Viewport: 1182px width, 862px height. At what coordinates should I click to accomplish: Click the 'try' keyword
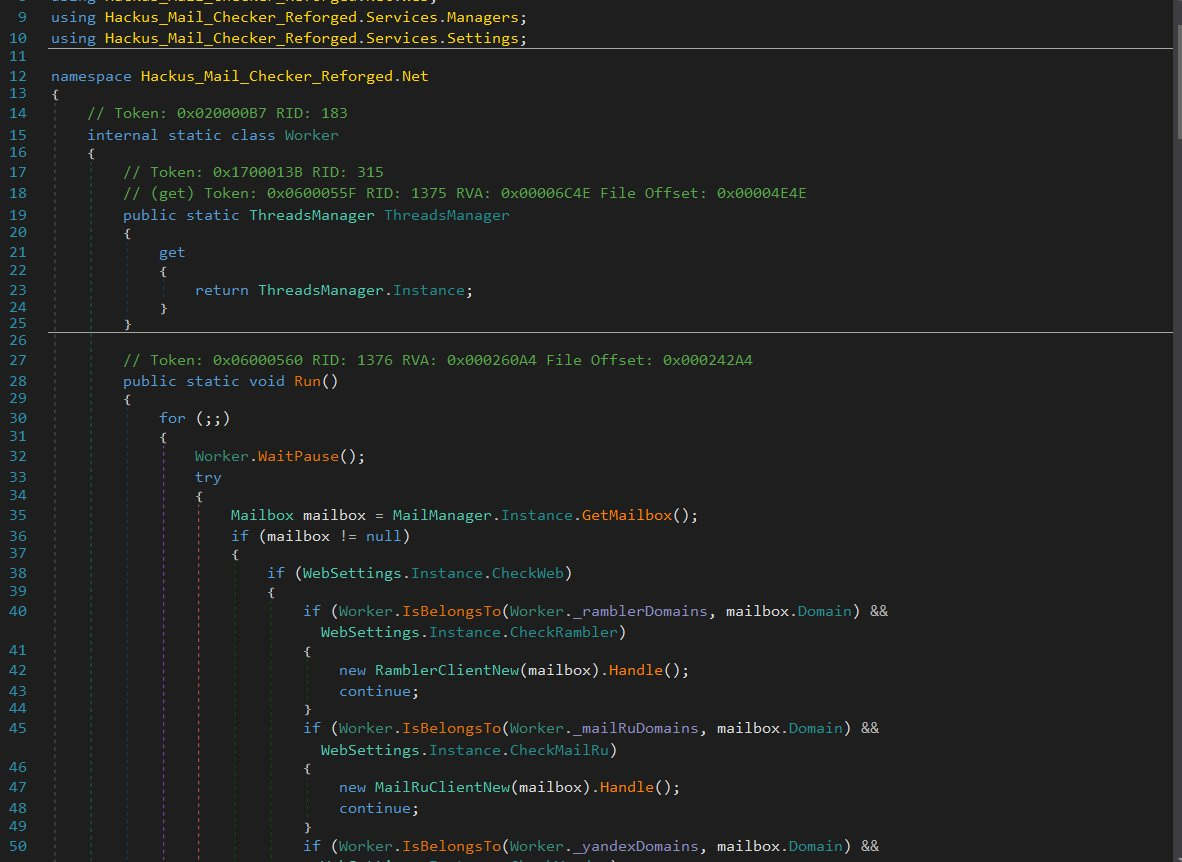pos(208,477)
